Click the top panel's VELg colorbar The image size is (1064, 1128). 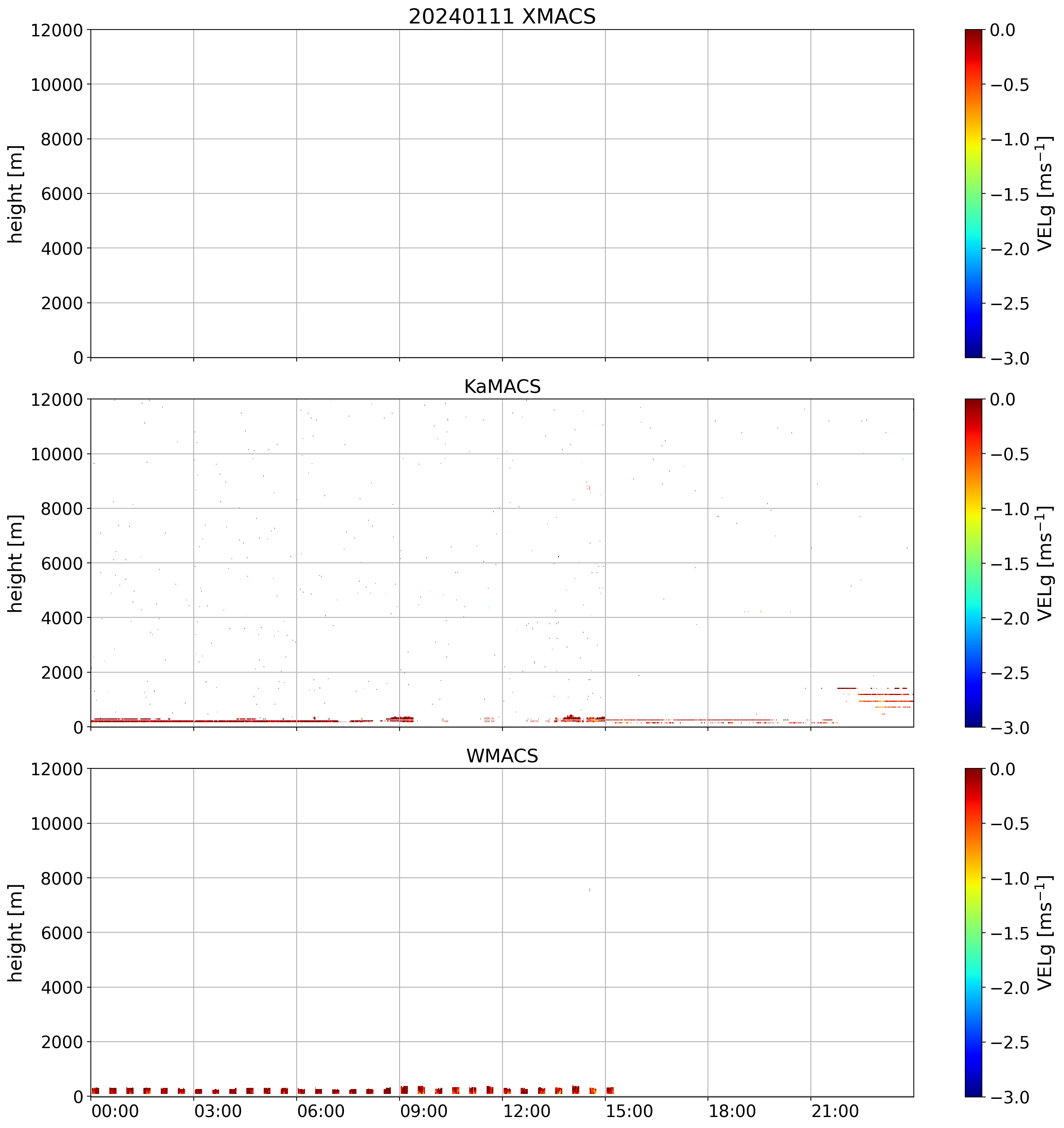(x=973, y=193)
